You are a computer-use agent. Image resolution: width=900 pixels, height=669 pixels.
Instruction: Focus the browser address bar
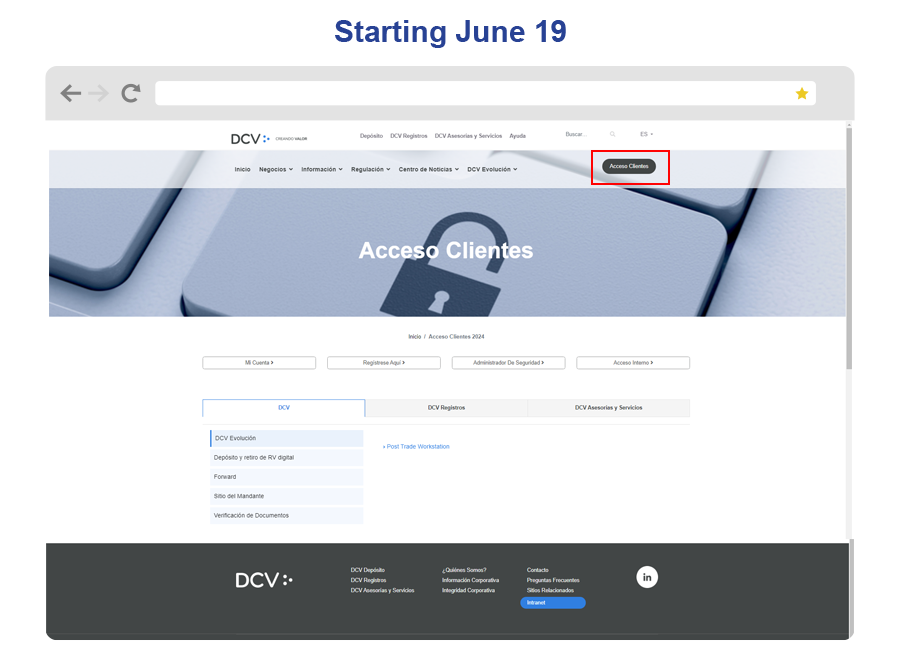(x=485, y=93)
